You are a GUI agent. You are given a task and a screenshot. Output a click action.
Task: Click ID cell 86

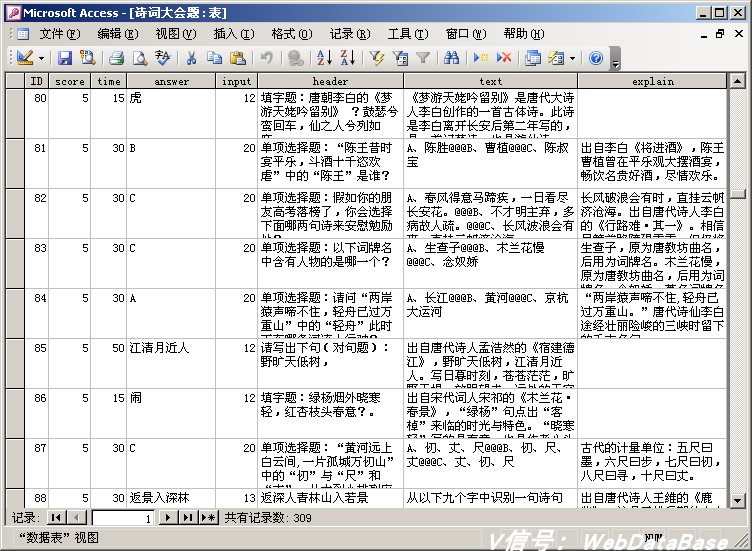pyautogui.click(x=36, y=413)
